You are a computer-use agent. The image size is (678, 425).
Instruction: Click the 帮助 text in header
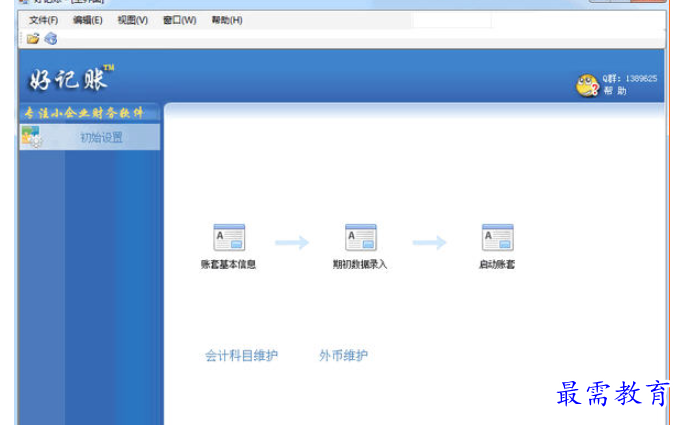coord(615,91)
